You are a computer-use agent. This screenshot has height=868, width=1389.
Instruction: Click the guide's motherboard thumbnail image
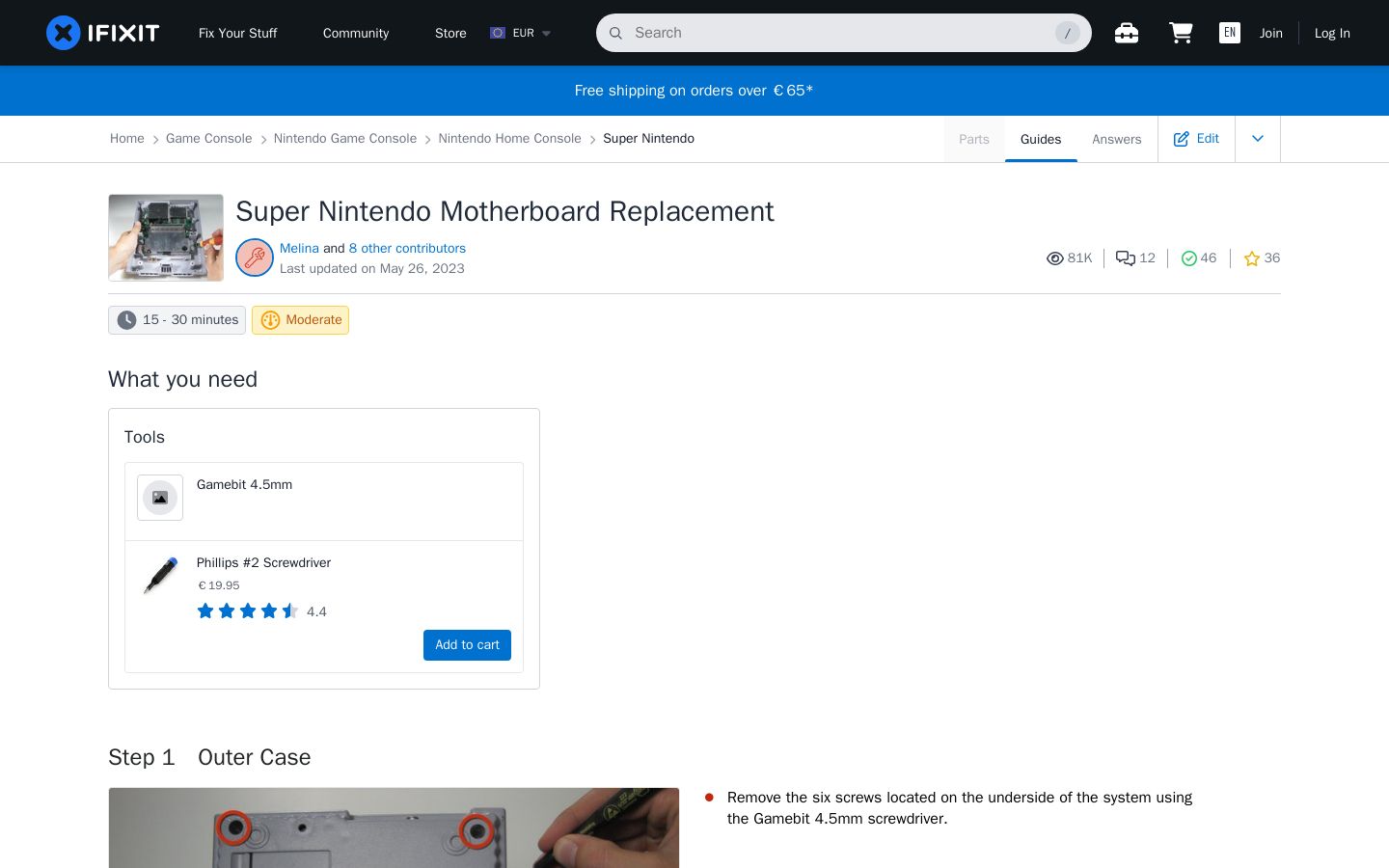[x=166, y=238]
